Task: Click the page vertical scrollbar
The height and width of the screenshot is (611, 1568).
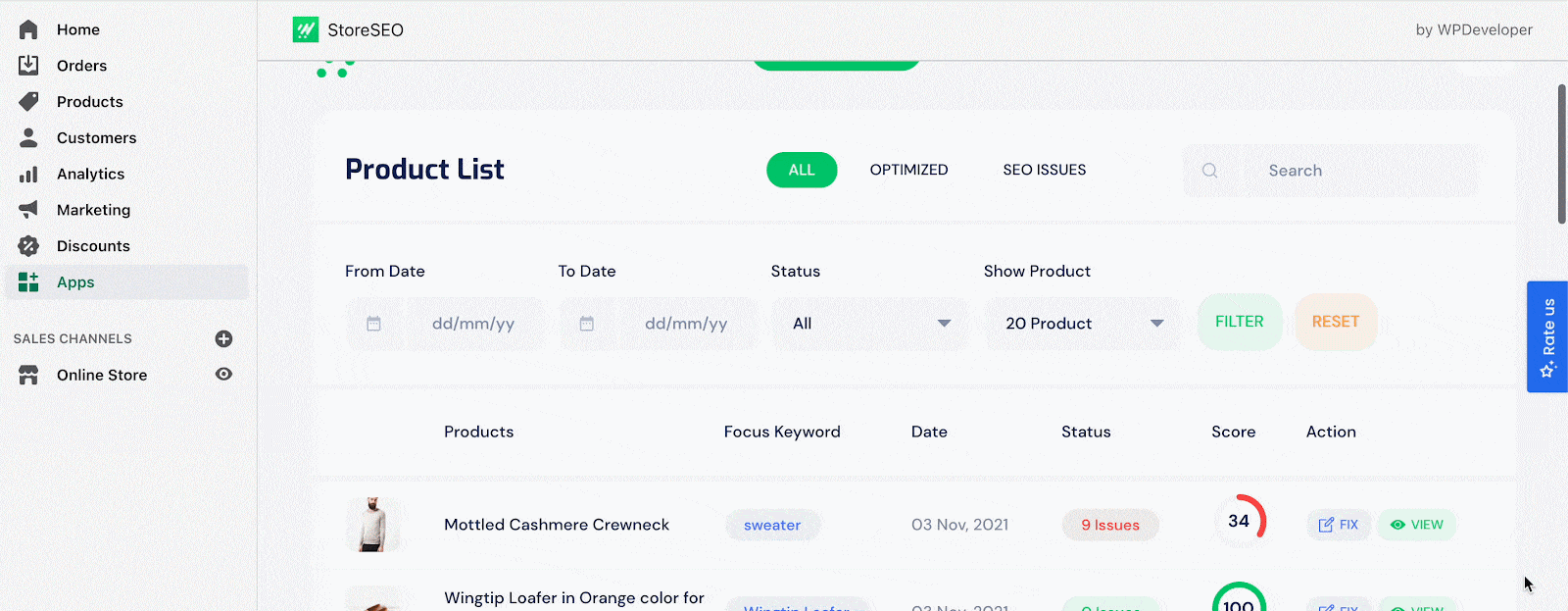Action: [1561, 154]
